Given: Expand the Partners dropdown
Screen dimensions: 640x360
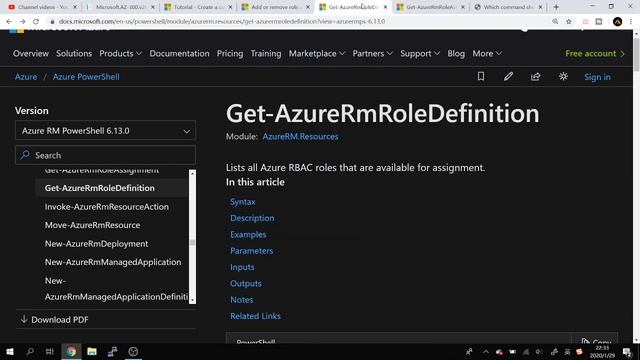Looking at the screenshot, I should (x=373, y=53).
